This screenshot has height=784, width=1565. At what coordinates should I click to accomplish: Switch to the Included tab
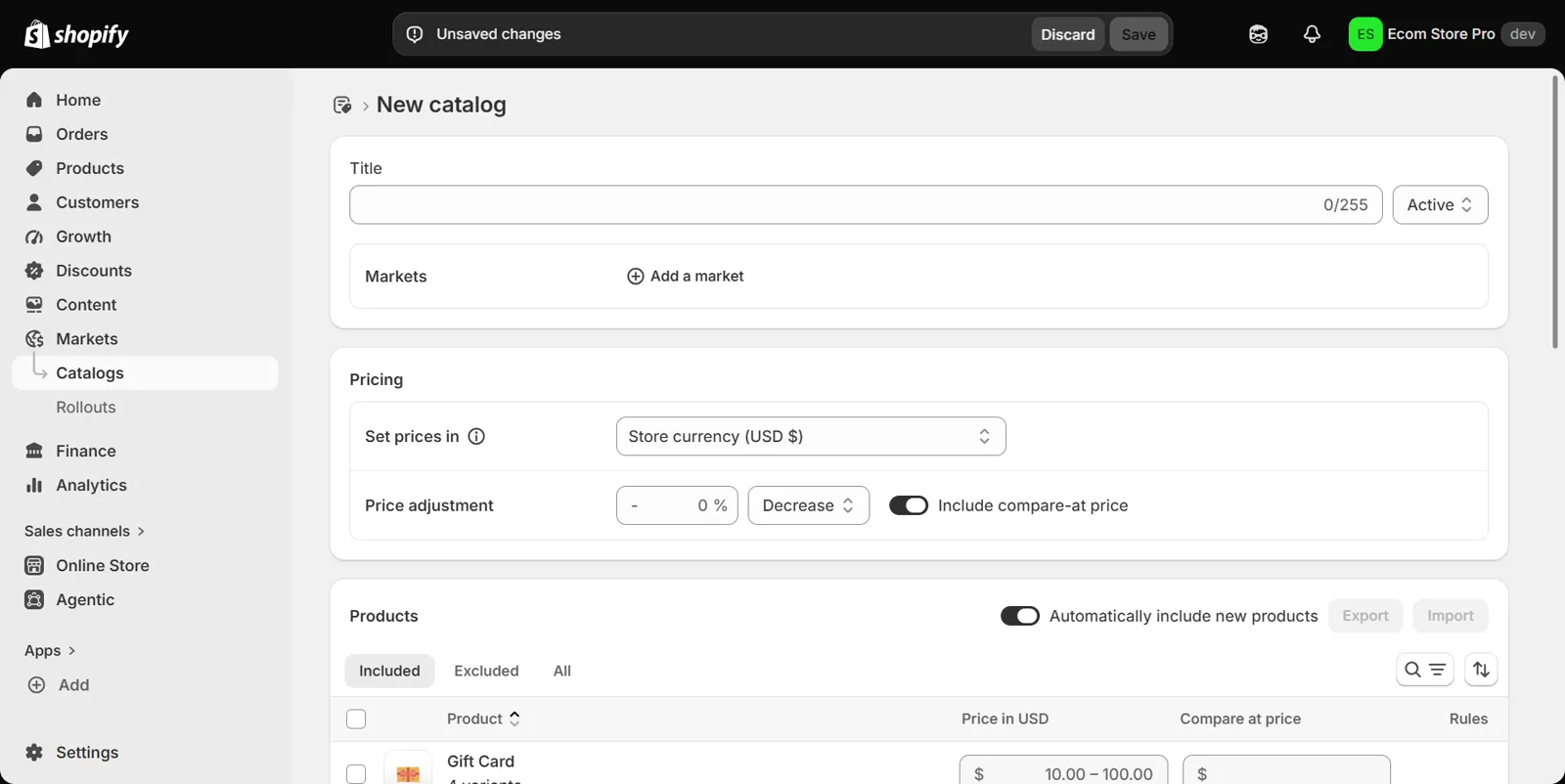(x=389, y=671)
